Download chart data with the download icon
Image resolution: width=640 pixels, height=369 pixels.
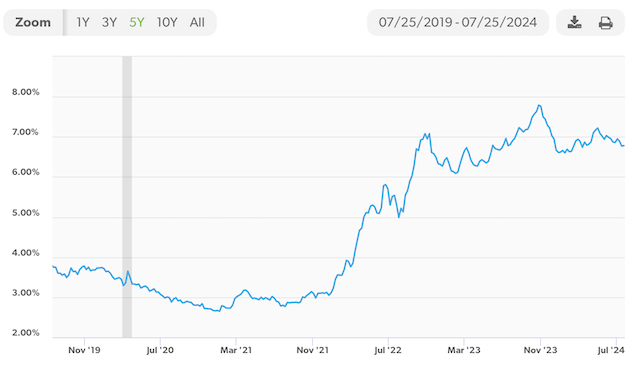574,22
